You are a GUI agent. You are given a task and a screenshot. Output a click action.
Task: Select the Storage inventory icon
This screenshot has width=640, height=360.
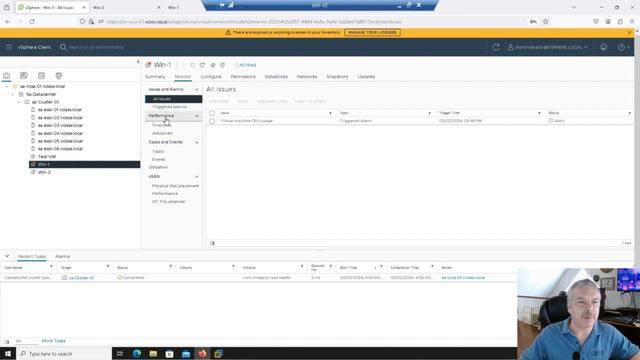[x=41, y=76]
